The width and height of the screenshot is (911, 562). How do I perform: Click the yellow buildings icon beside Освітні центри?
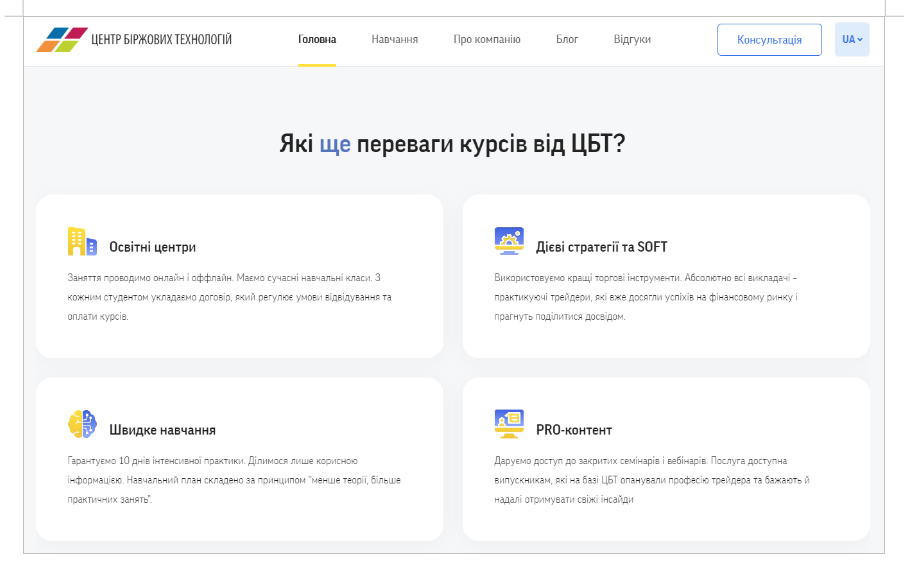(x=82, y=242)
